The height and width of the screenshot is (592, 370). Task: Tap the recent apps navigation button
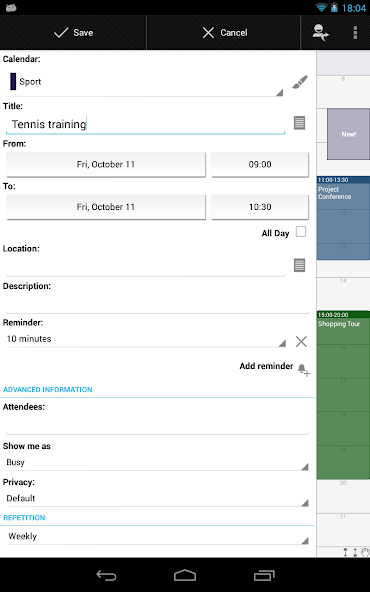[264, 575]
